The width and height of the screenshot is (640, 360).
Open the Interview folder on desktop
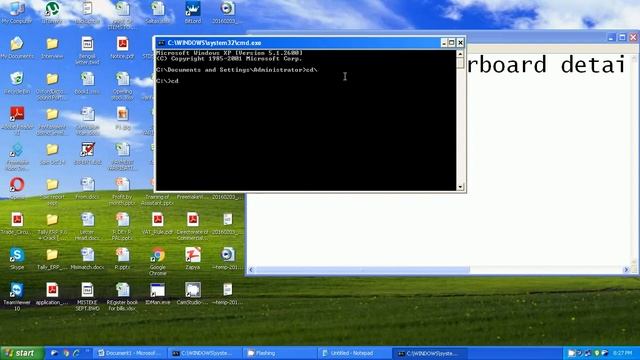tap(52, 48)
